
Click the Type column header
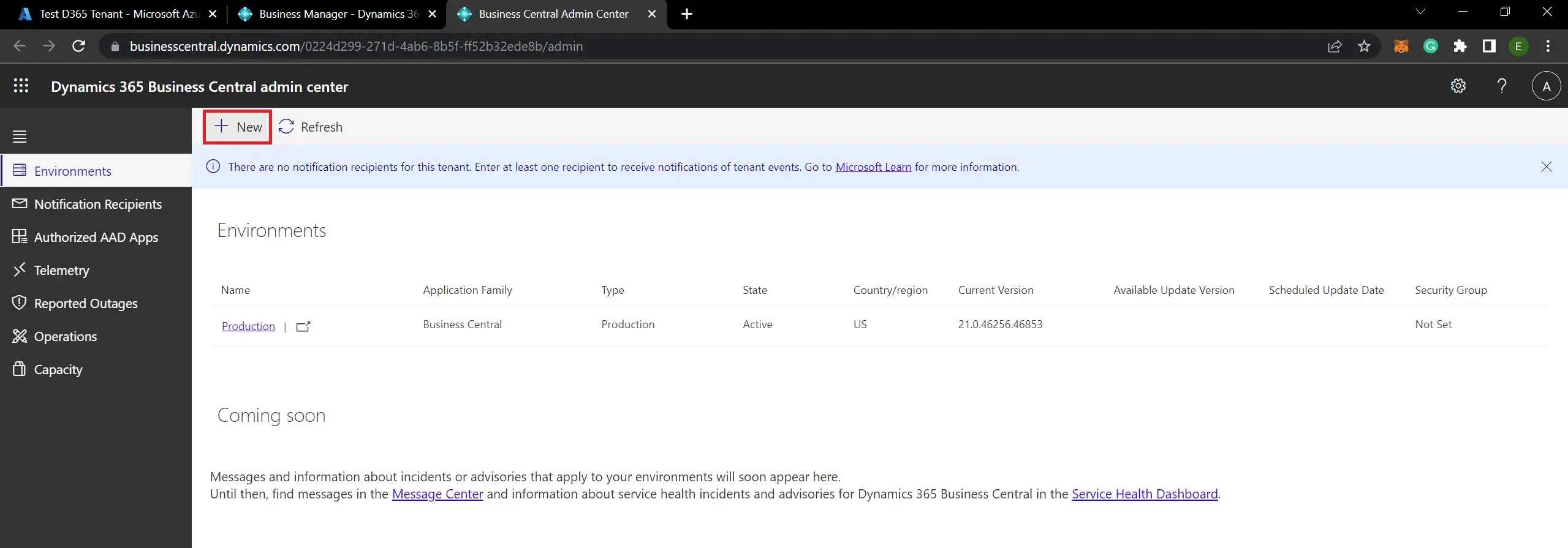click(x=613, y=290)
